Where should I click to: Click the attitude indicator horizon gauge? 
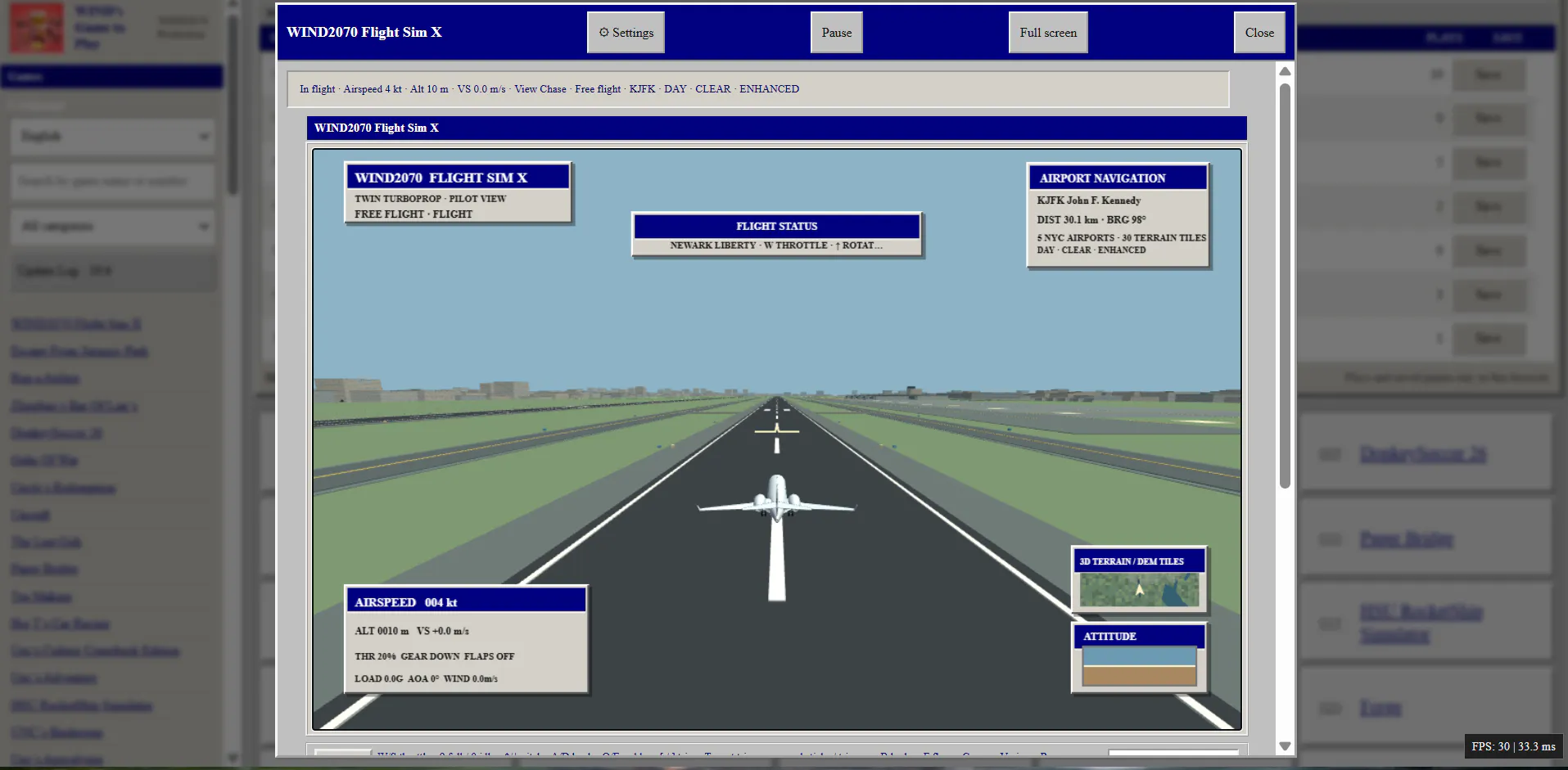coord(1139,667)
